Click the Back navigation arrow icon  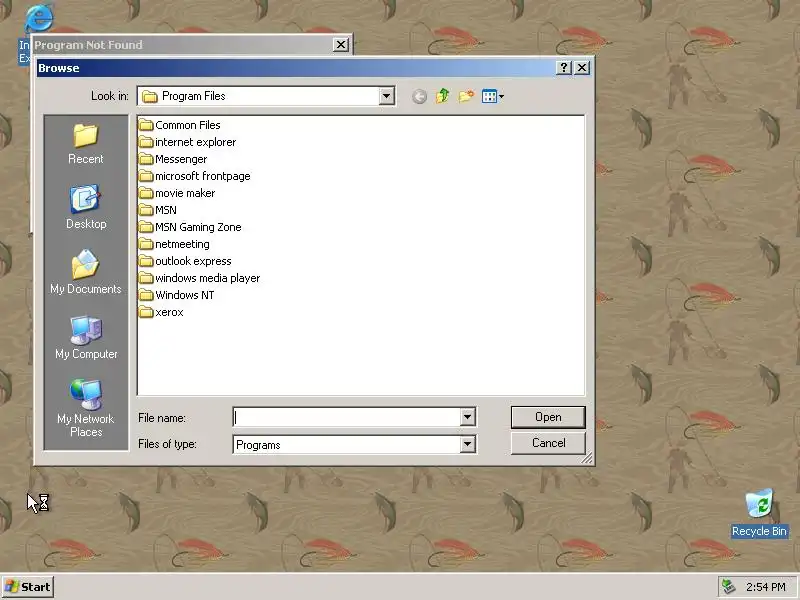point(419,96)
